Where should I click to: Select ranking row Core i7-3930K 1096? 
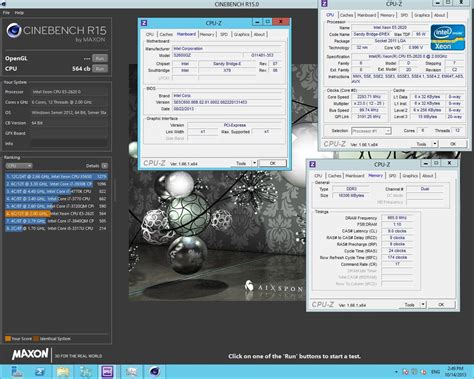[x=56, y=184]
